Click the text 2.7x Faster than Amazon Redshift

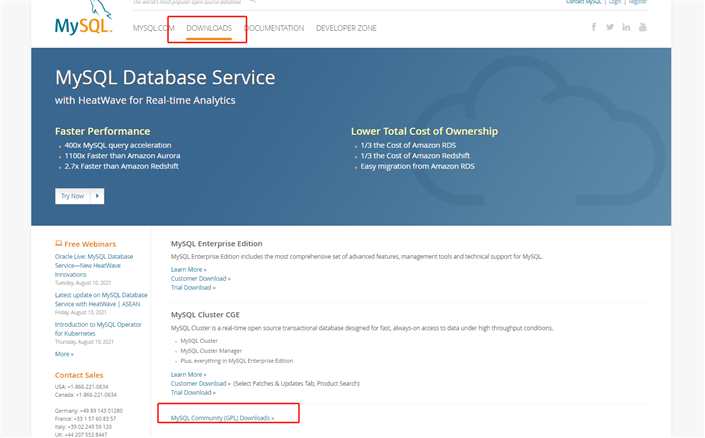tap(121, 166)
